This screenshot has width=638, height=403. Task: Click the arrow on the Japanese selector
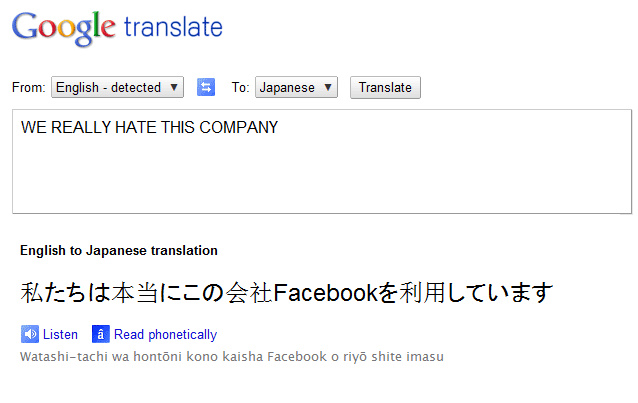click(x=329, y=87)
